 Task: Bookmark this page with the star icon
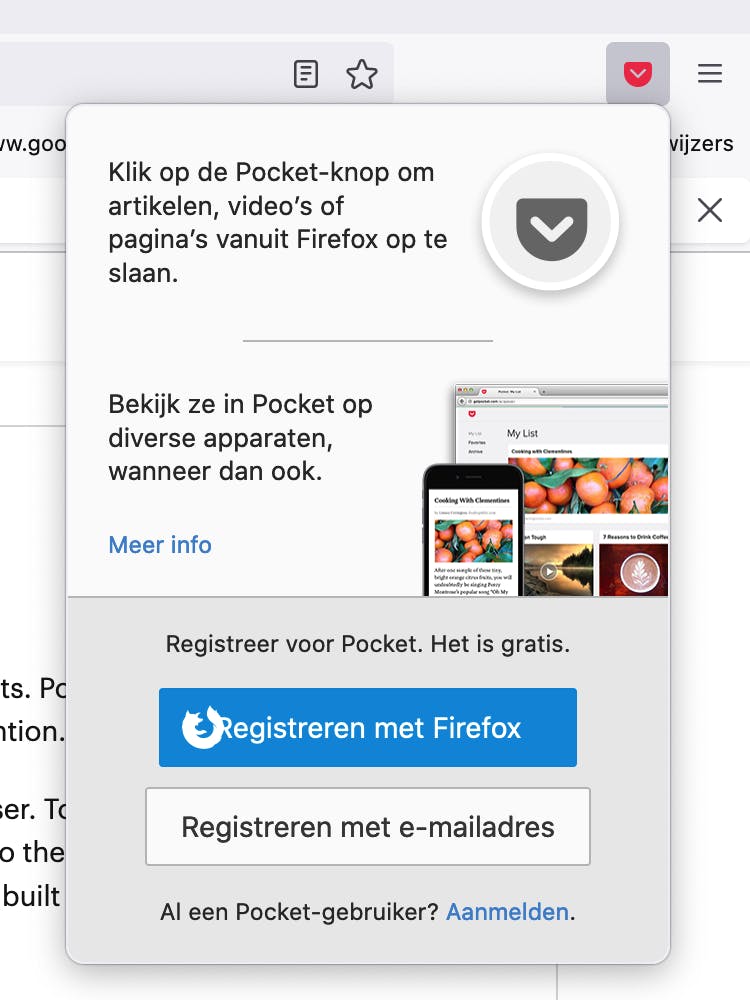click(x=361, y=74)
